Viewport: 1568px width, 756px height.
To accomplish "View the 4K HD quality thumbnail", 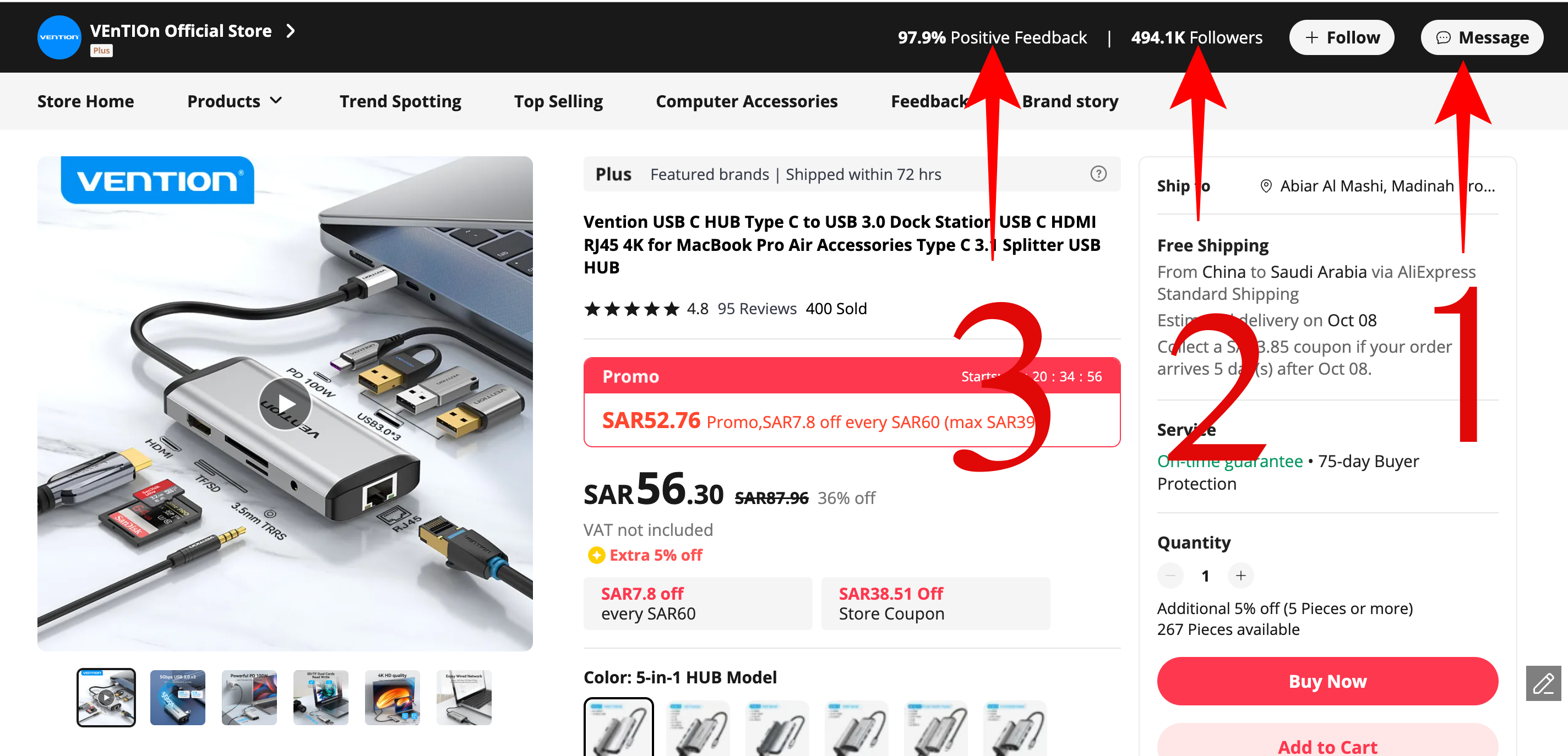I will tap(392, 698).
